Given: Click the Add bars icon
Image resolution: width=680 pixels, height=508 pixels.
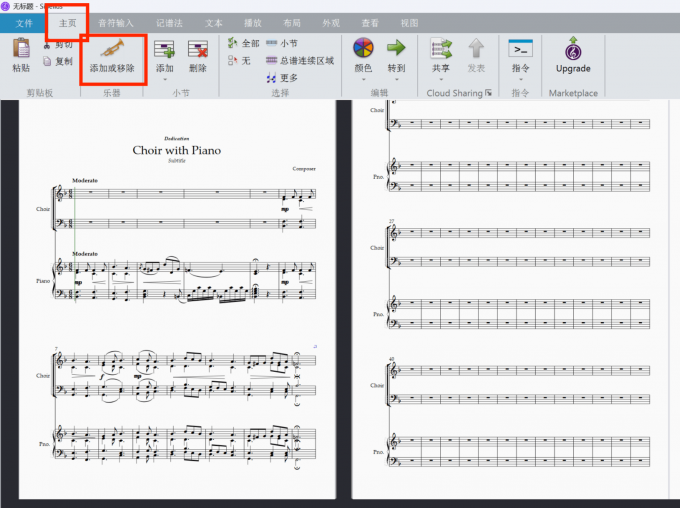Looking at the screenshot, I should coord(164,49).
